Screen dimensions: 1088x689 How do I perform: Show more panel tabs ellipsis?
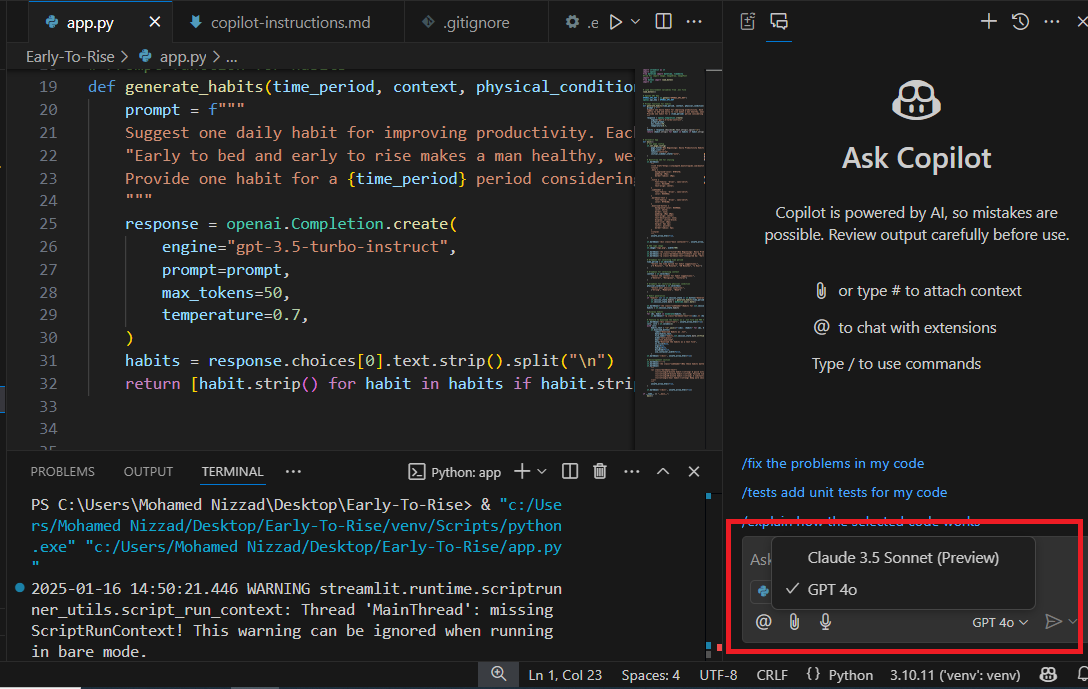pos(294,472)
